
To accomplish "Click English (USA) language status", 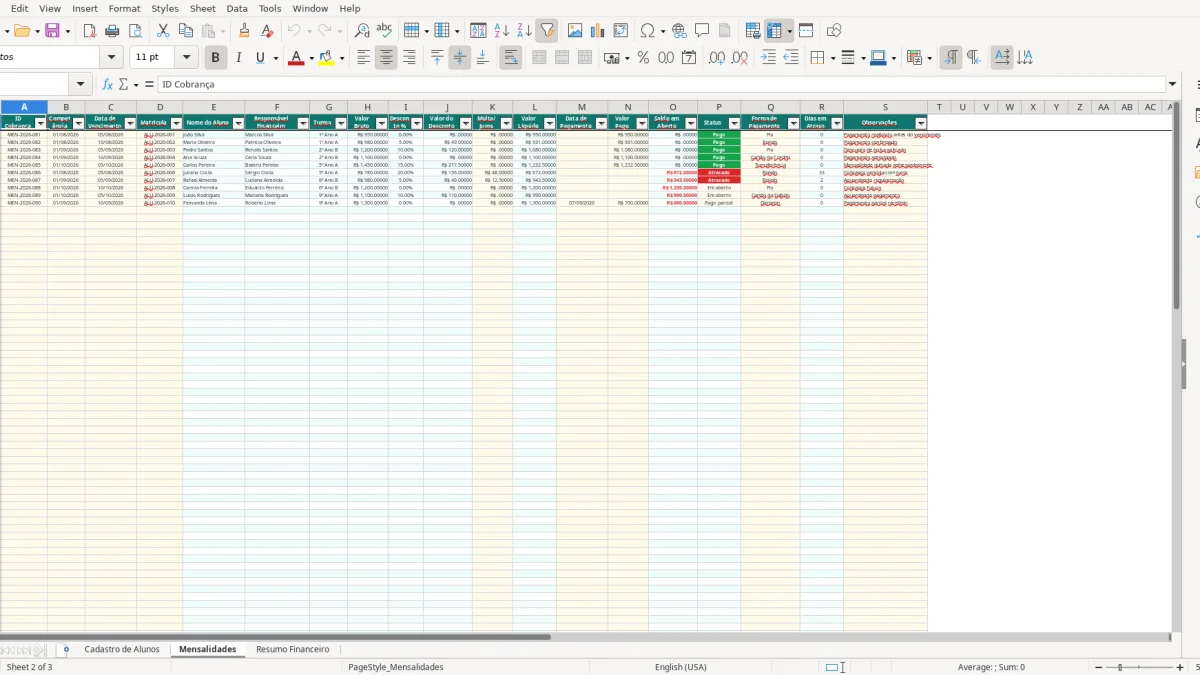I will pos(680,667).
